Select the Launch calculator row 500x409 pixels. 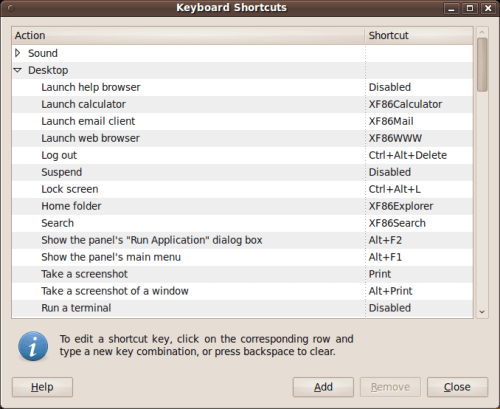(x=242, y=104)
